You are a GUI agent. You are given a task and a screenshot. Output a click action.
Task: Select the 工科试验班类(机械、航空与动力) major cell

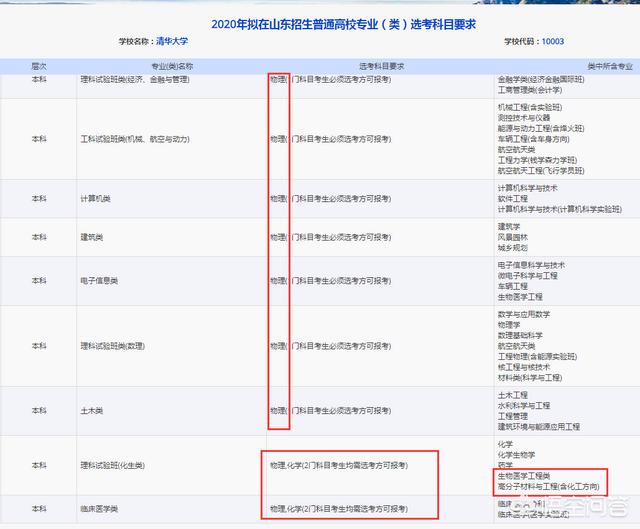click(x=135, y=139)
